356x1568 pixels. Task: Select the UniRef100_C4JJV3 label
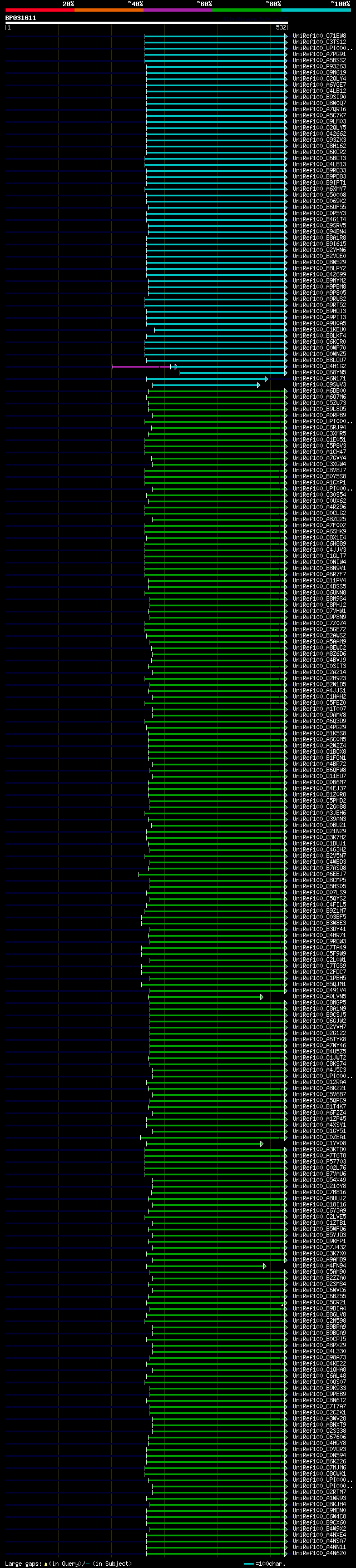319,550
